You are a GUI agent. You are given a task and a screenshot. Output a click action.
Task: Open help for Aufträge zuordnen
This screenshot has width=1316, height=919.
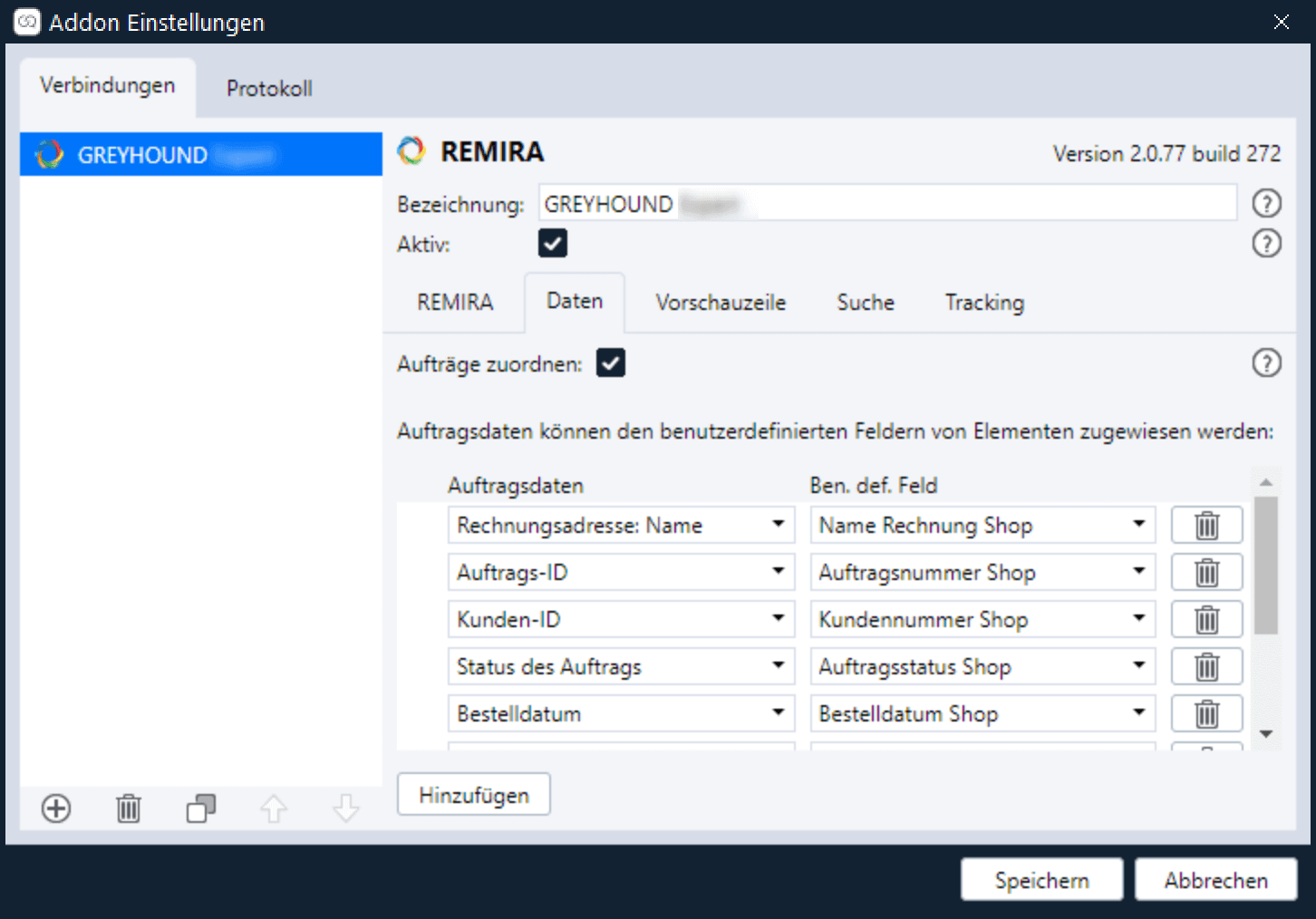pyautogui.click(x=1266, y=363)
